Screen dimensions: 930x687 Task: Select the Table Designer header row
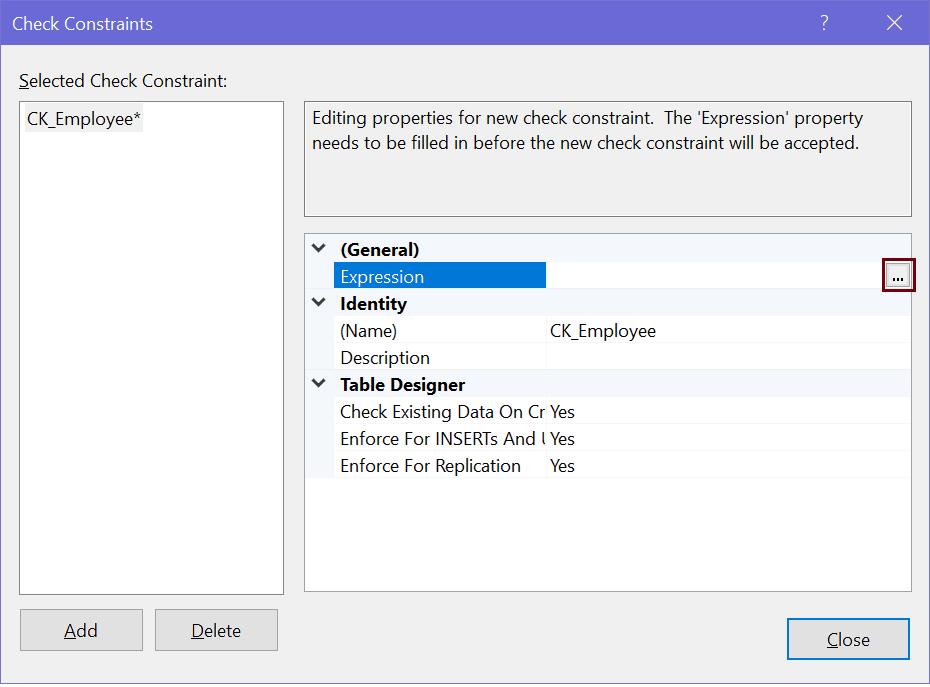420,384
